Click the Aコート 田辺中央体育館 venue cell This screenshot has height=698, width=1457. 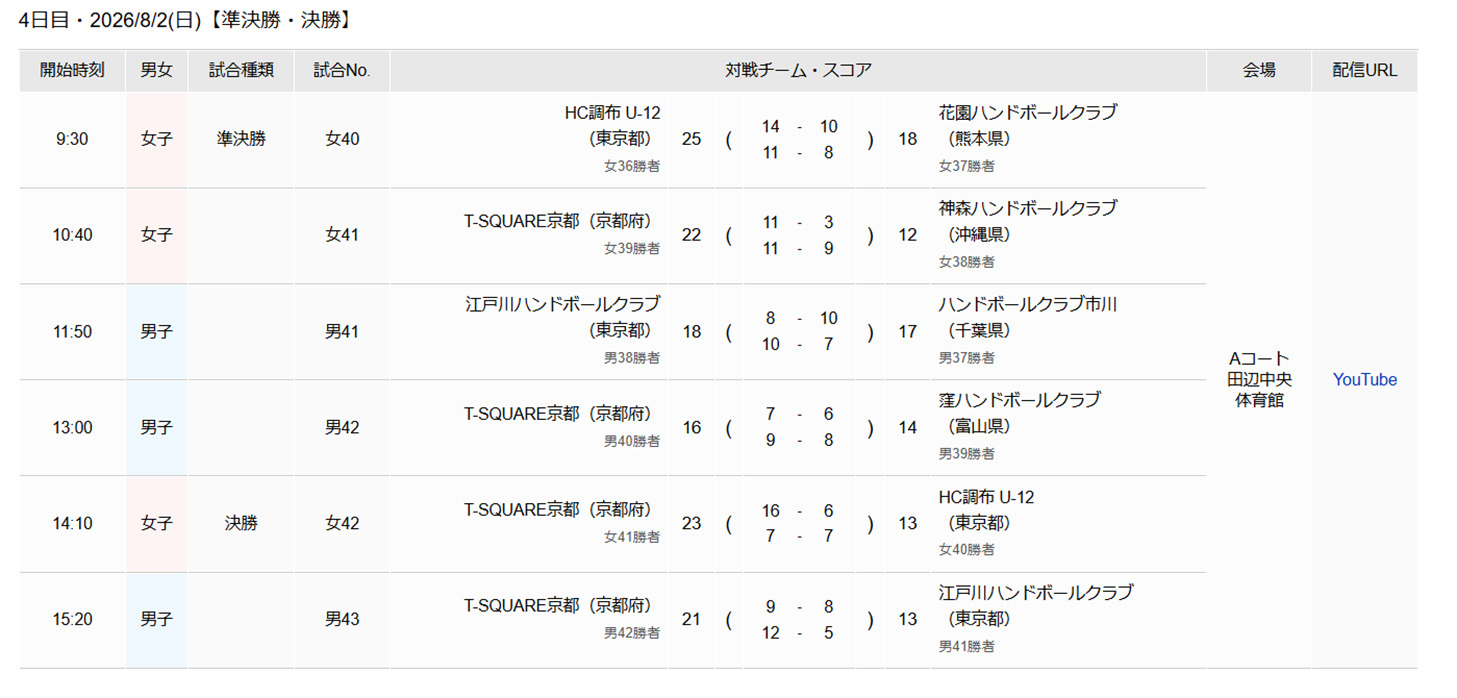coord(1259,379)
